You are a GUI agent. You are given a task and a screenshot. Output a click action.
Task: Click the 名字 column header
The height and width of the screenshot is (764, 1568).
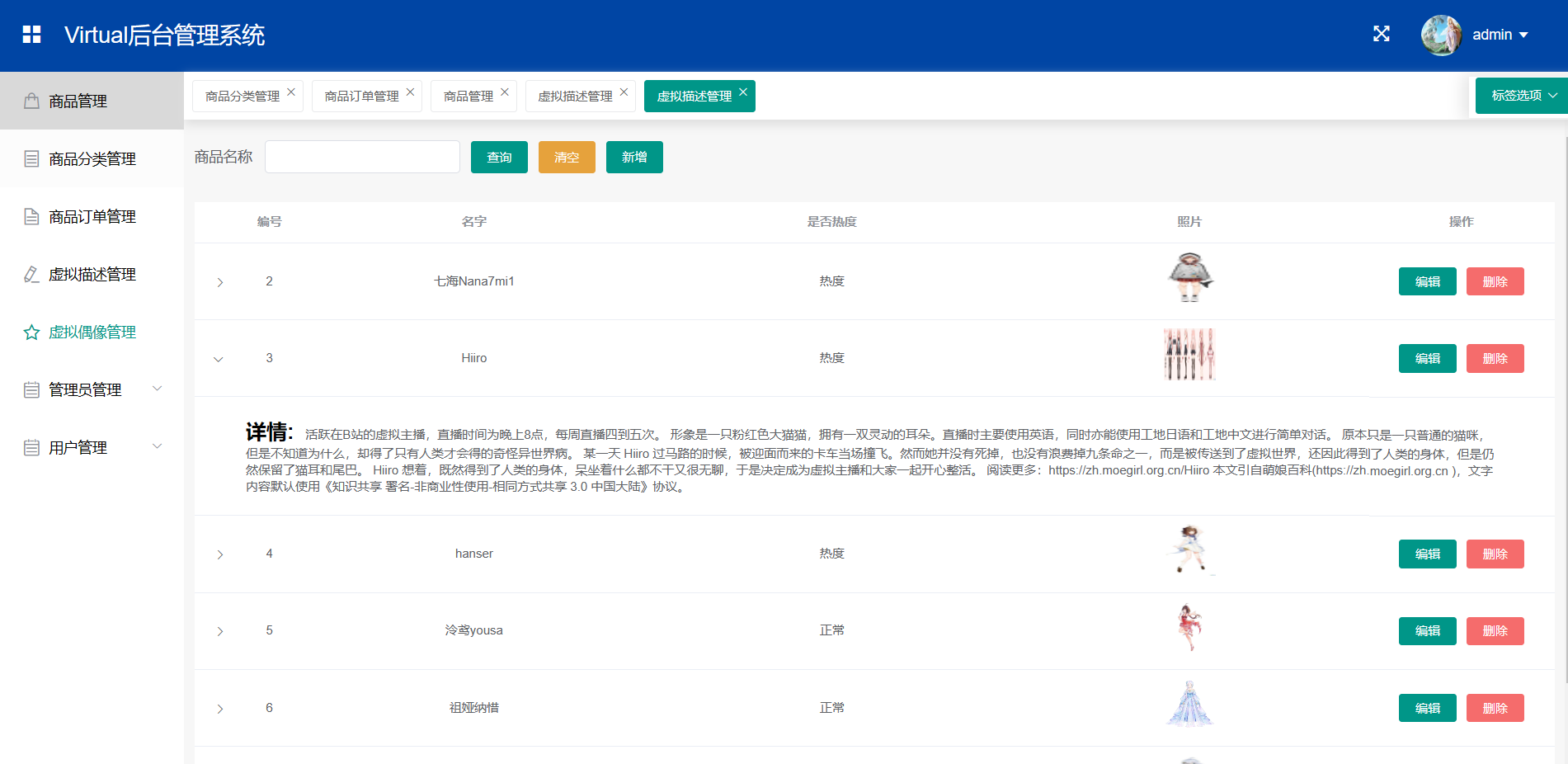473,222
